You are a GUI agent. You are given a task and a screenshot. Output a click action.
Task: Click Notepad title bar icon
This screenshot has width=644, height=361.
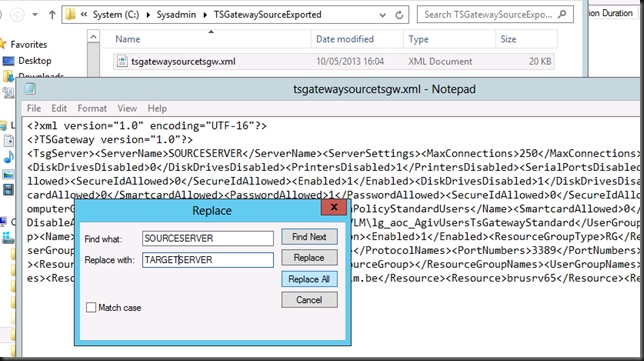point(30,89)
